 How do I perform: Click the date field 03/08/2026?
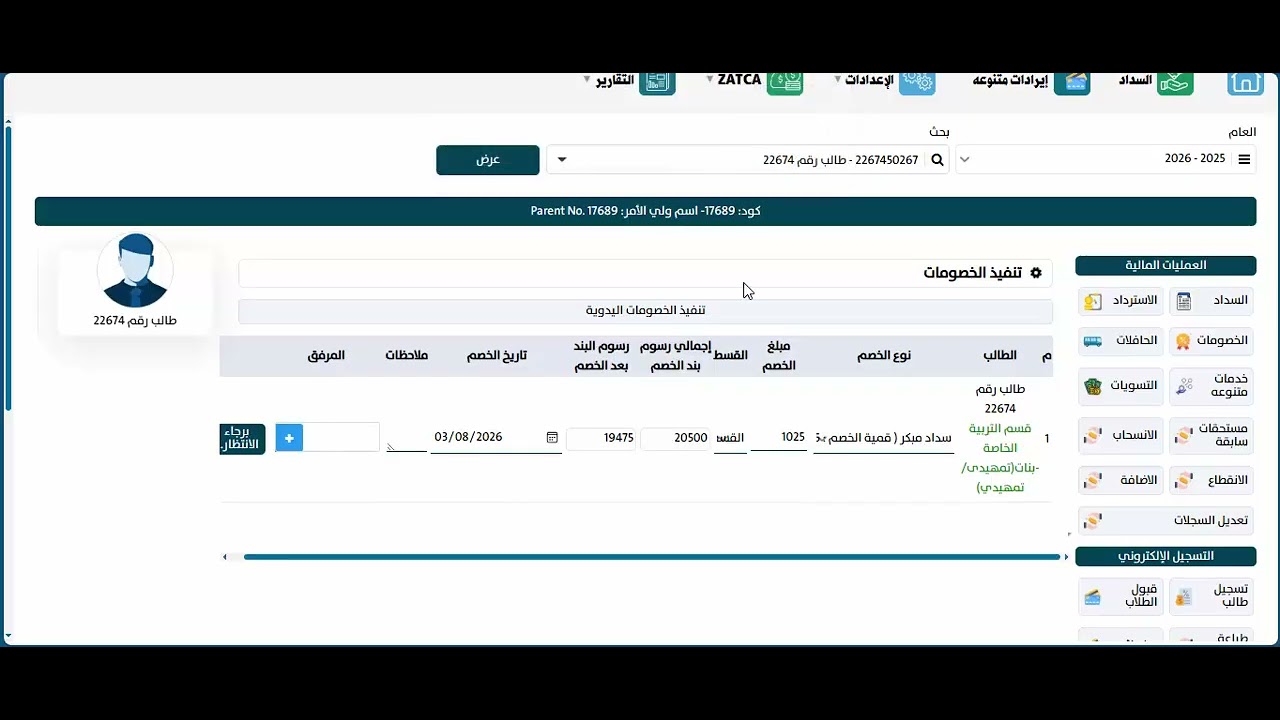pyautogui.click(x=496, y=438)
